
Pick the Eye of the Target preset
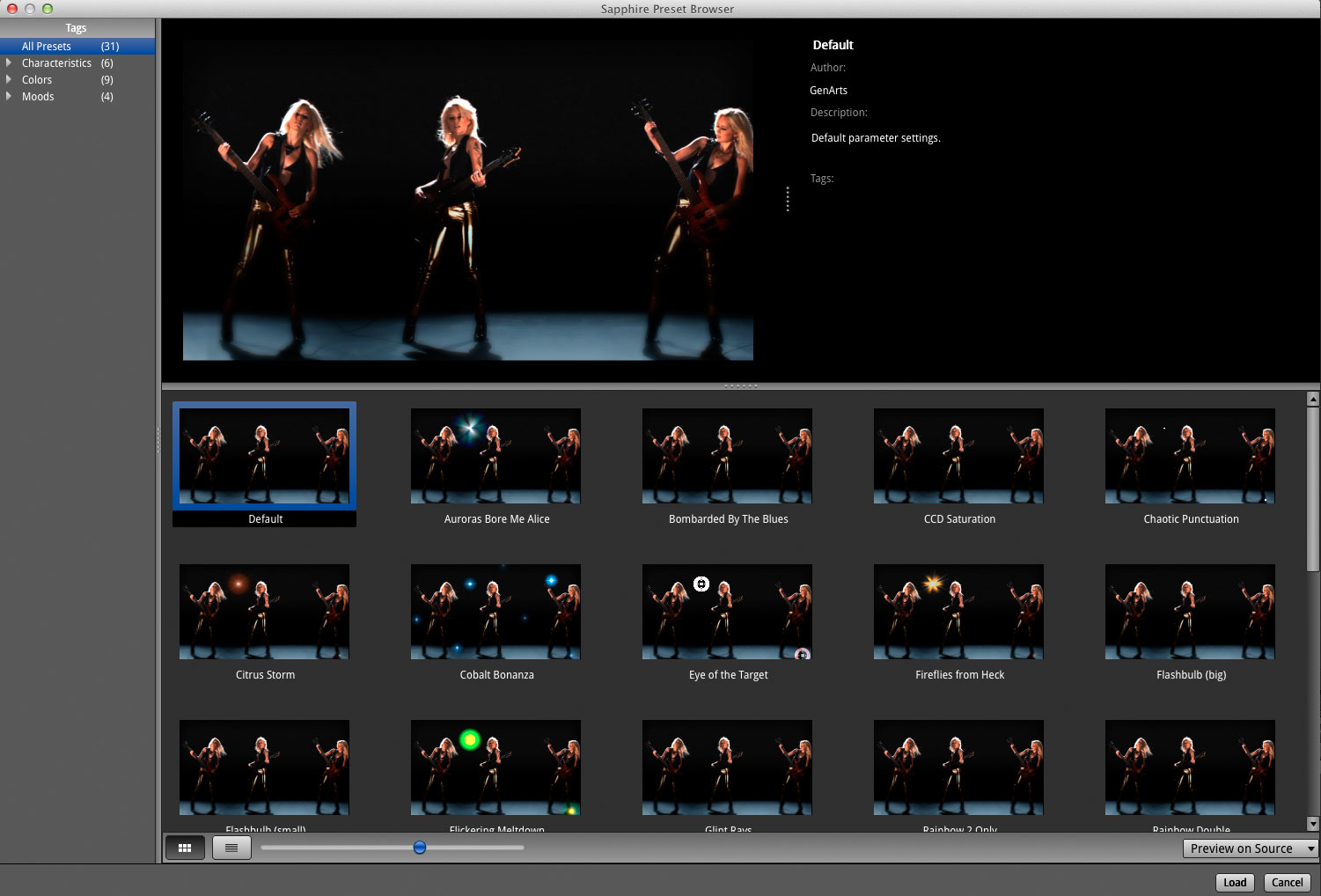pos(727,612)
